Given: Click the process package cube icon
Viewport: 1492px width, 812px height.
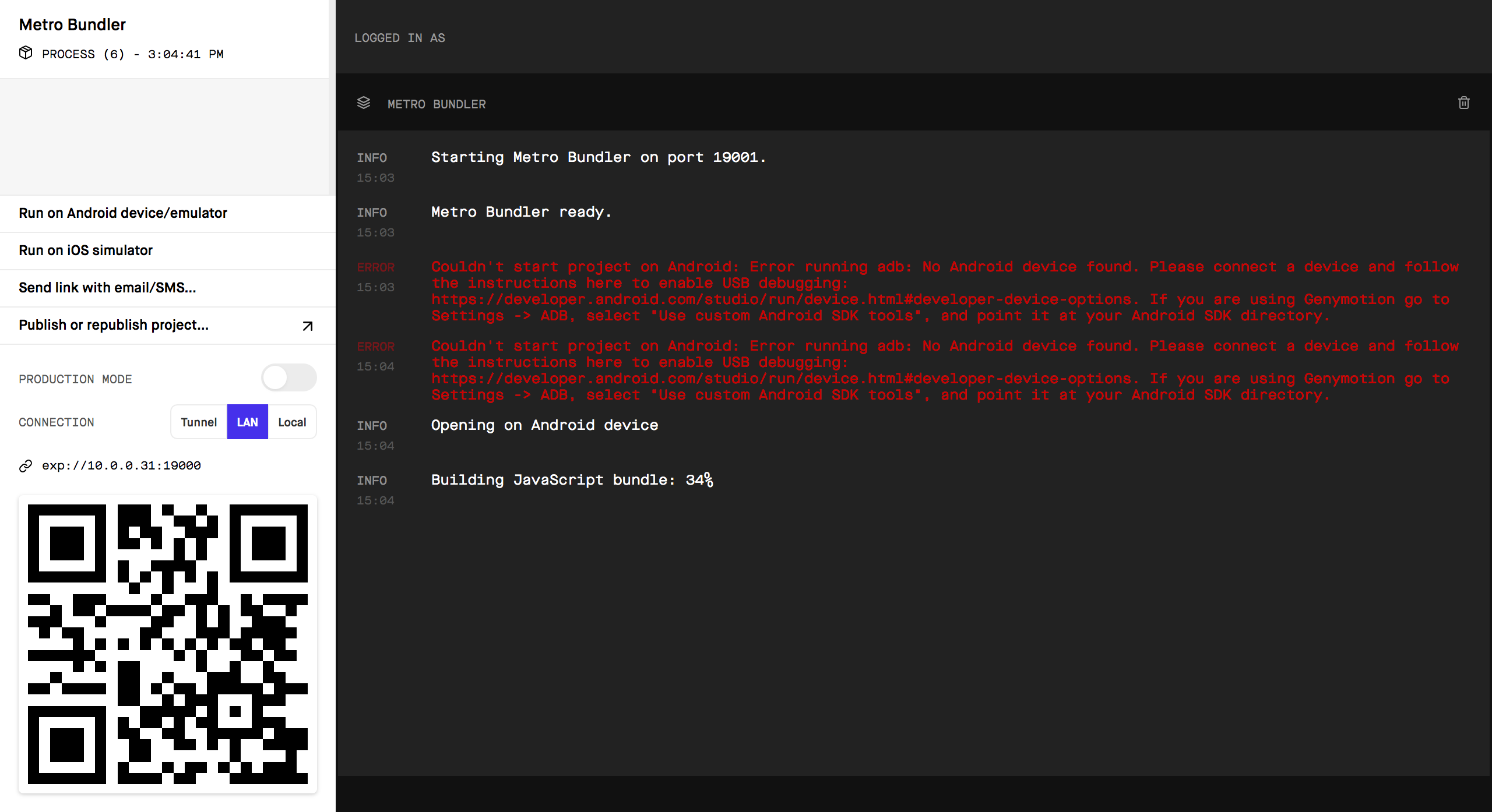Looking at the screenshot, I should [x=26, y=53].
